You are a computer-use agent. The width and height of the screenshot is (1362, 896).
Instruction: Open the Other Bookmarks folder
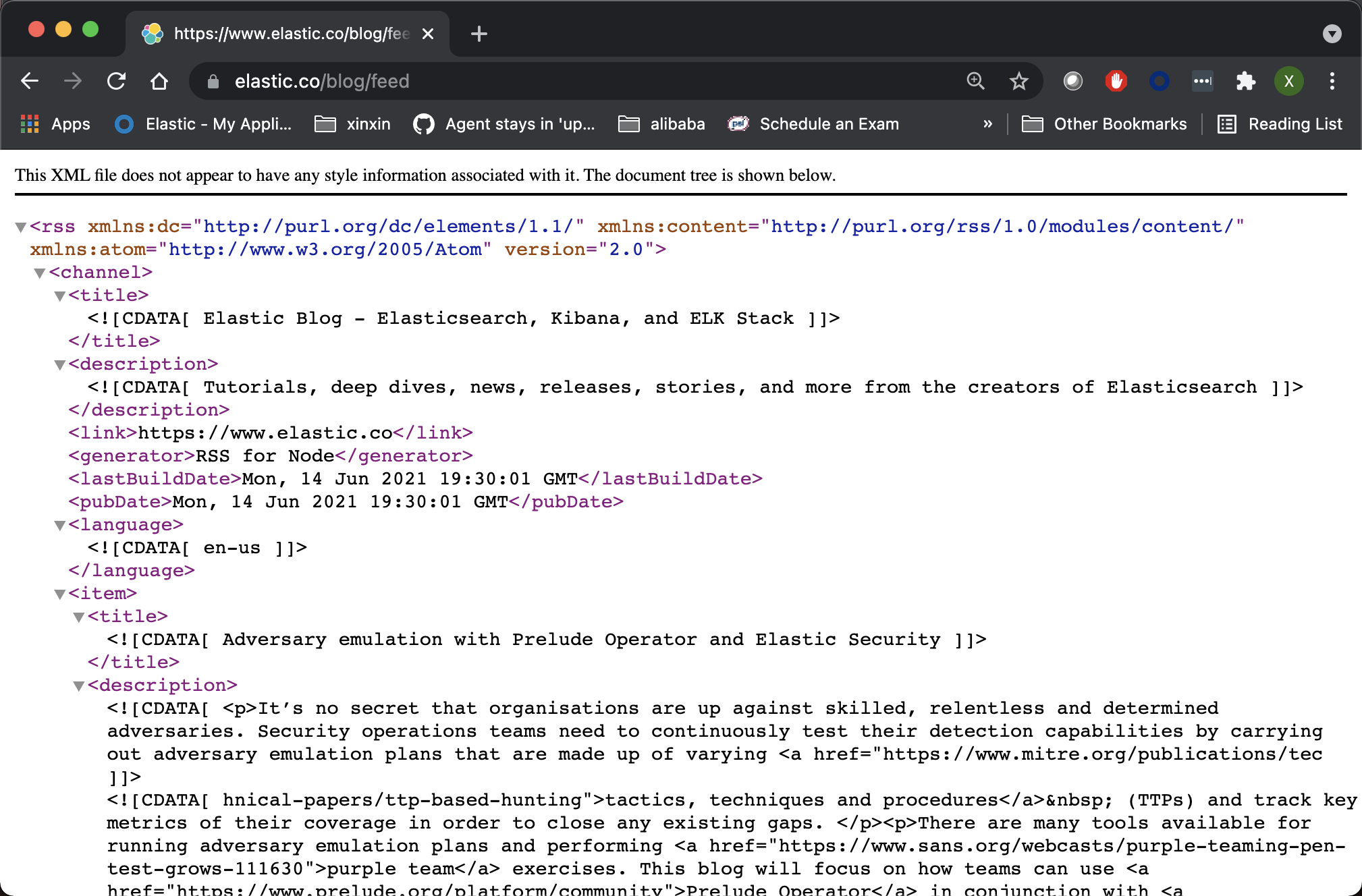click(1105, 124)
